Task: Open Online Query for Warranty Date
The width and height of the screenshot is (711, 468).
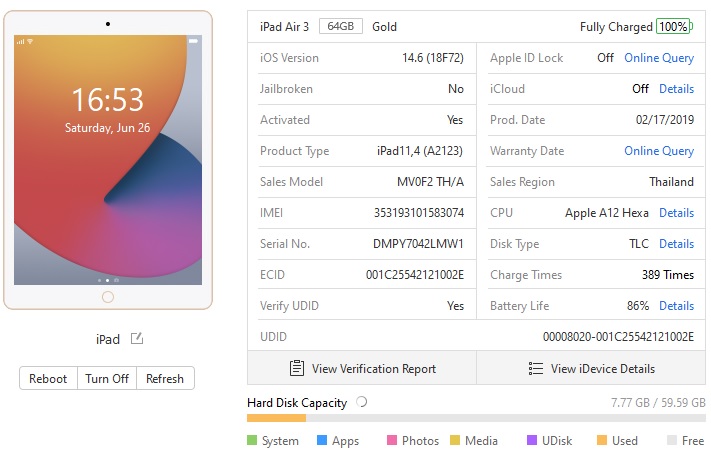Action: [659, 151]
